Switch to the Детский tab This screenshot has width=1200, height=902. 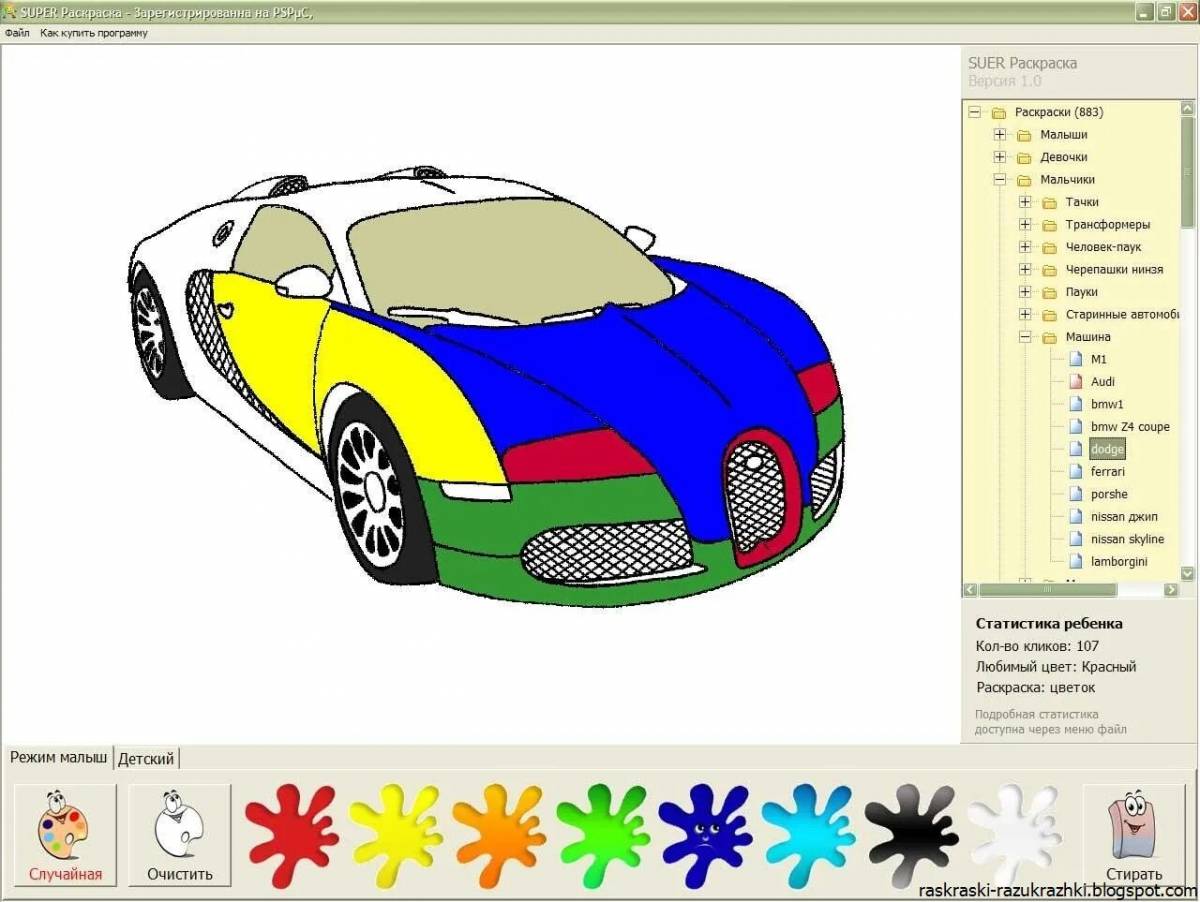pos(146,759)
